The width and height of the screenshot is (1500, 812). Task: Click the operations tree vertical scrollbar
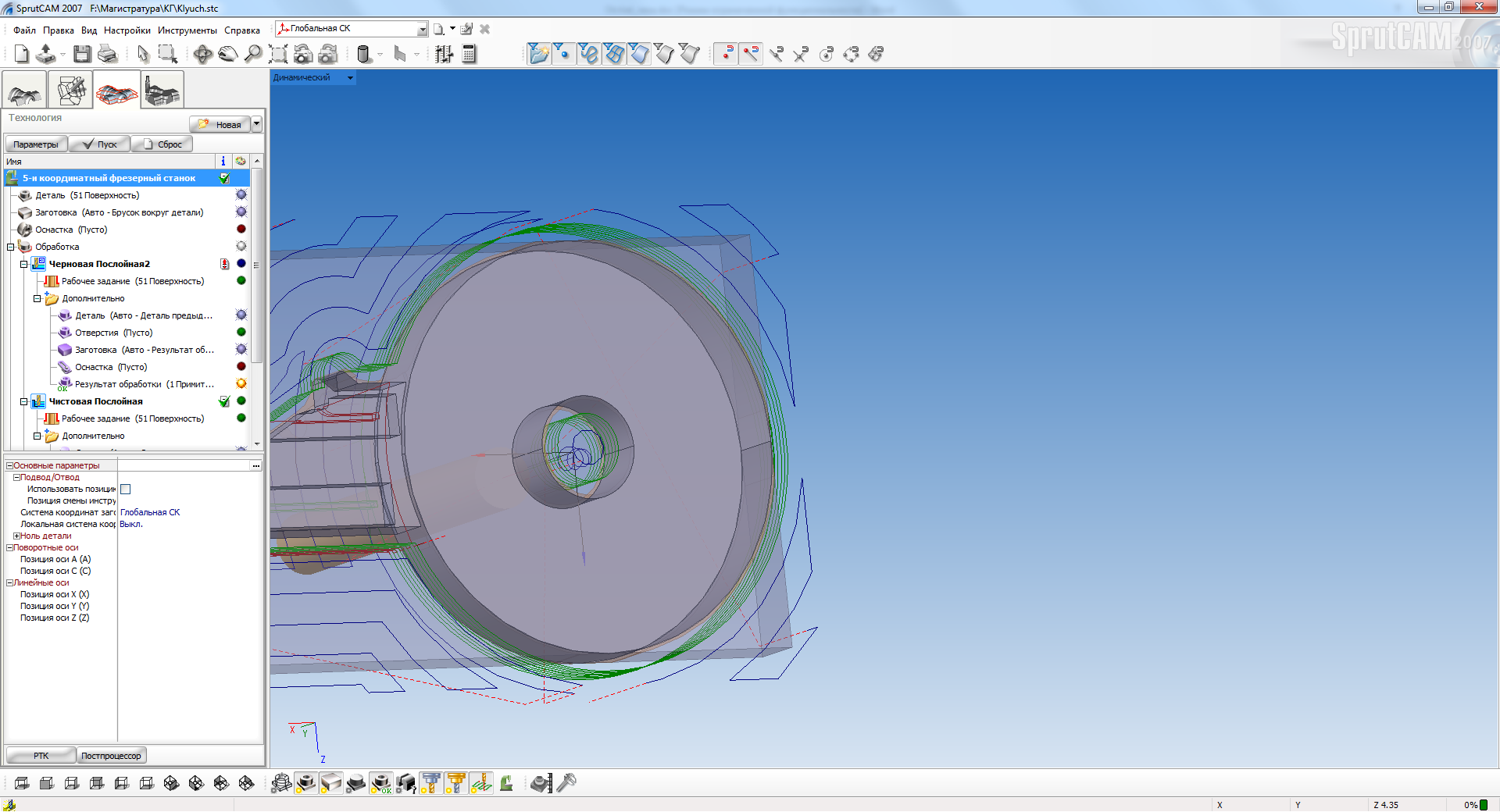[x=257, y=302]
